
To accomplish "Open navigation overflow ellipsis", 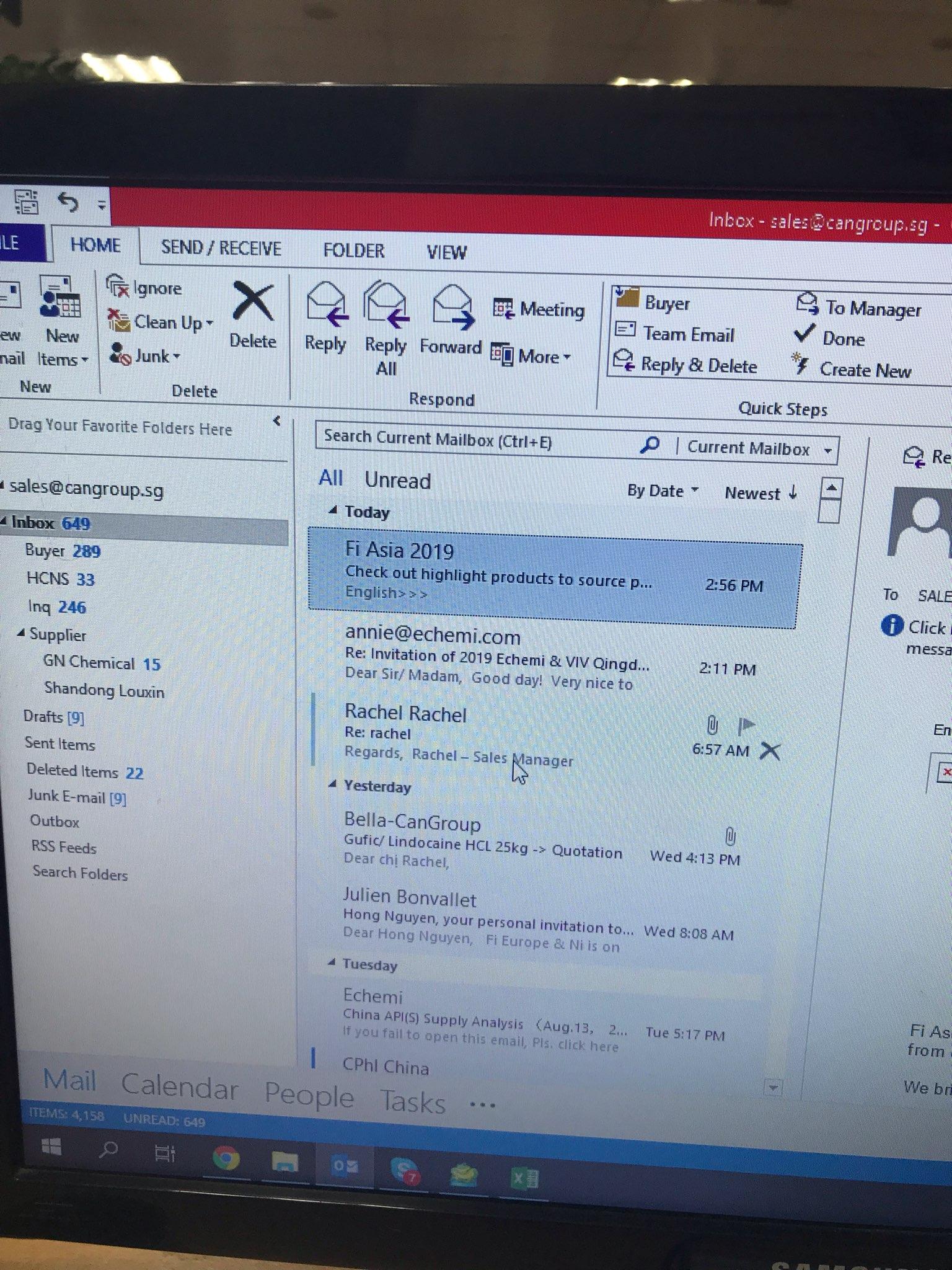I will click(x=482, y=1105).
